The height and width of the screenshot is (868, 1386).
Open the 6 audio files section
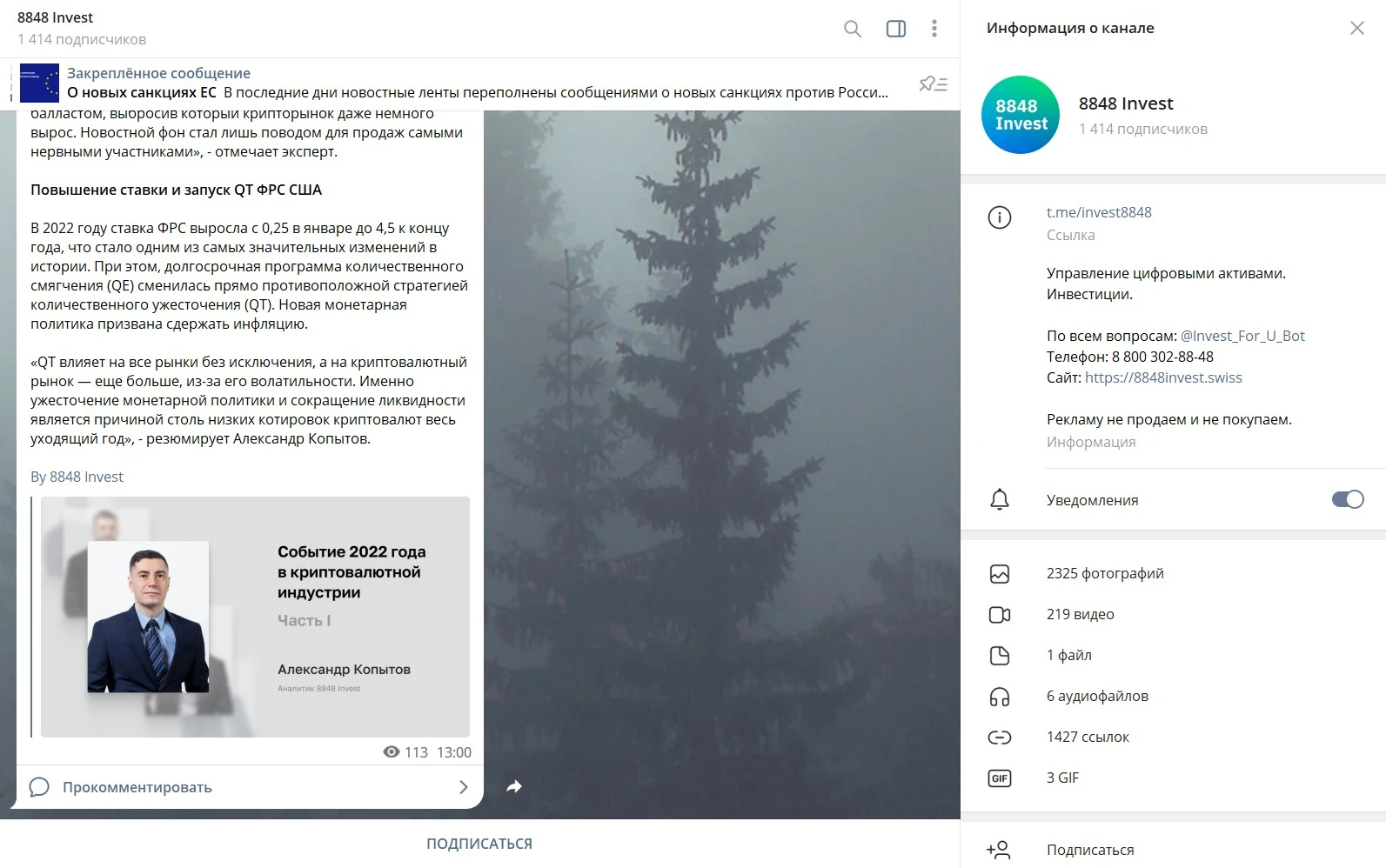[x=1173, y=697]
